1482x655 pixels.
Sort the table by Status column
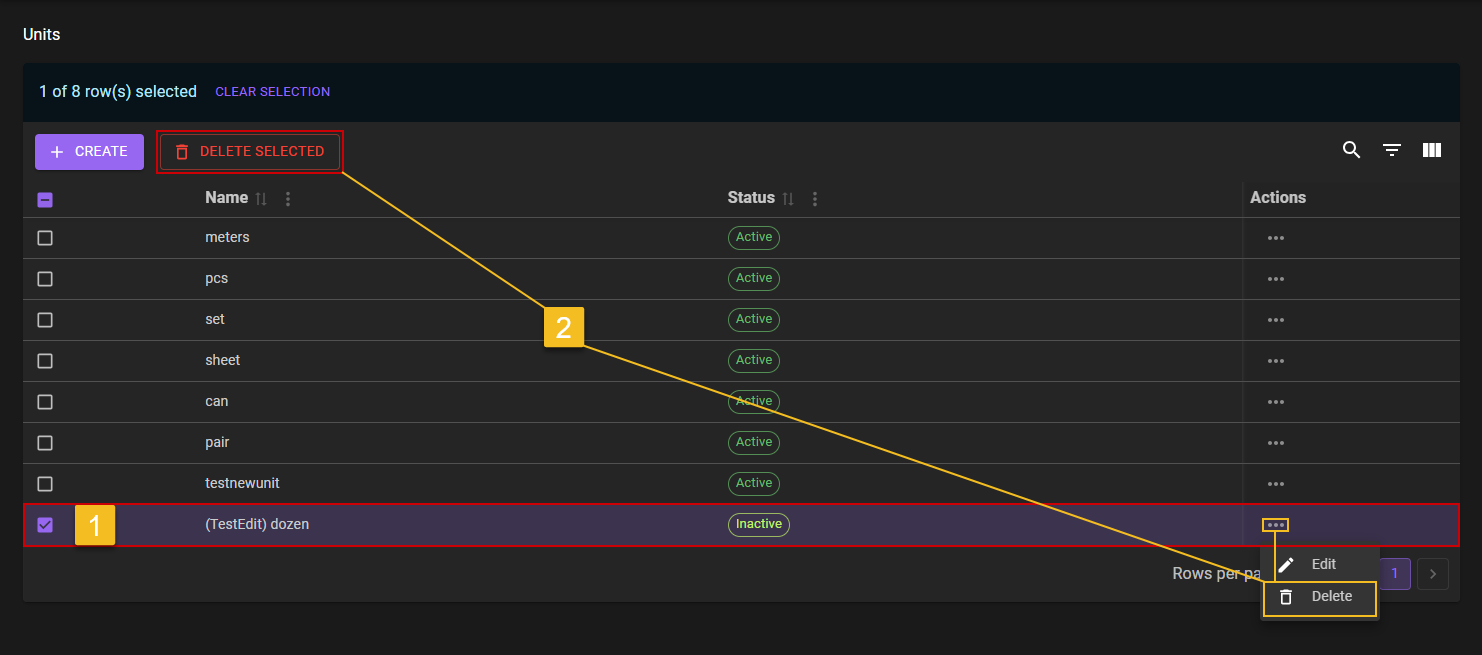[x=787, y=199]
